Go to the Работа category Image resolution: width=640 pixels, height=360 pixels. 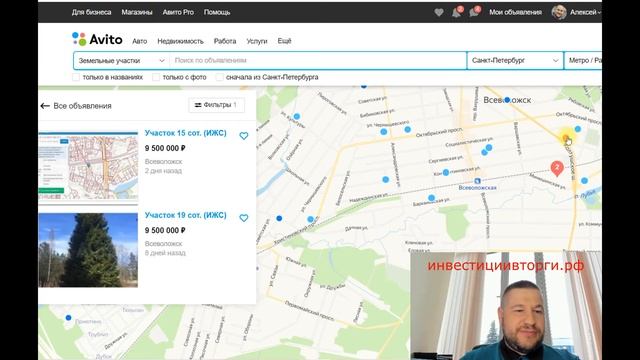pos(225,41)
